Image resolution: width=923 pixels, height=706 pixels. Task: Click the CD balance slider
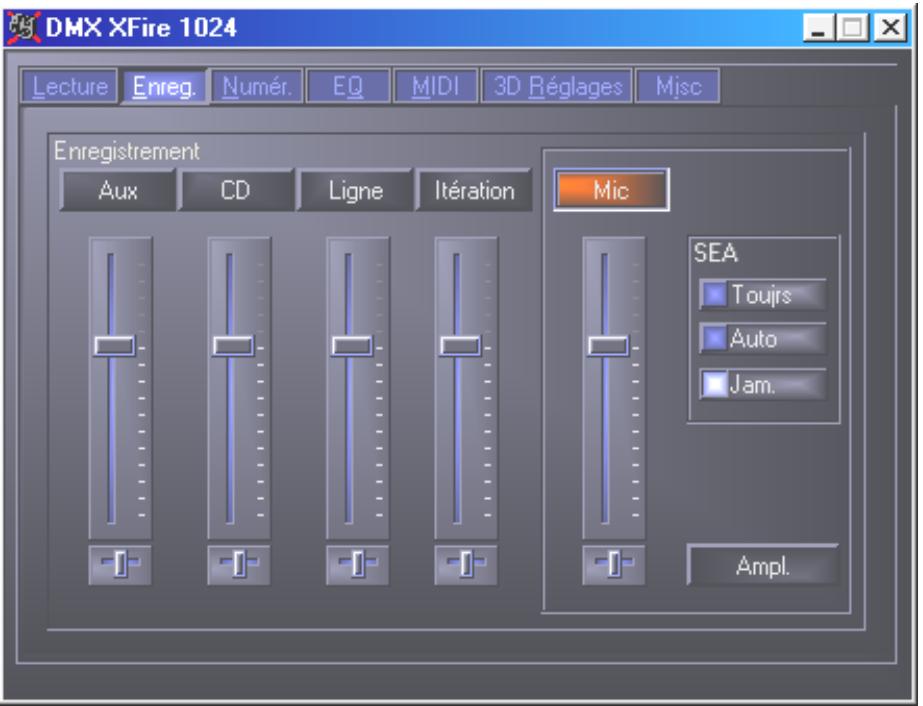coord(239,565)
